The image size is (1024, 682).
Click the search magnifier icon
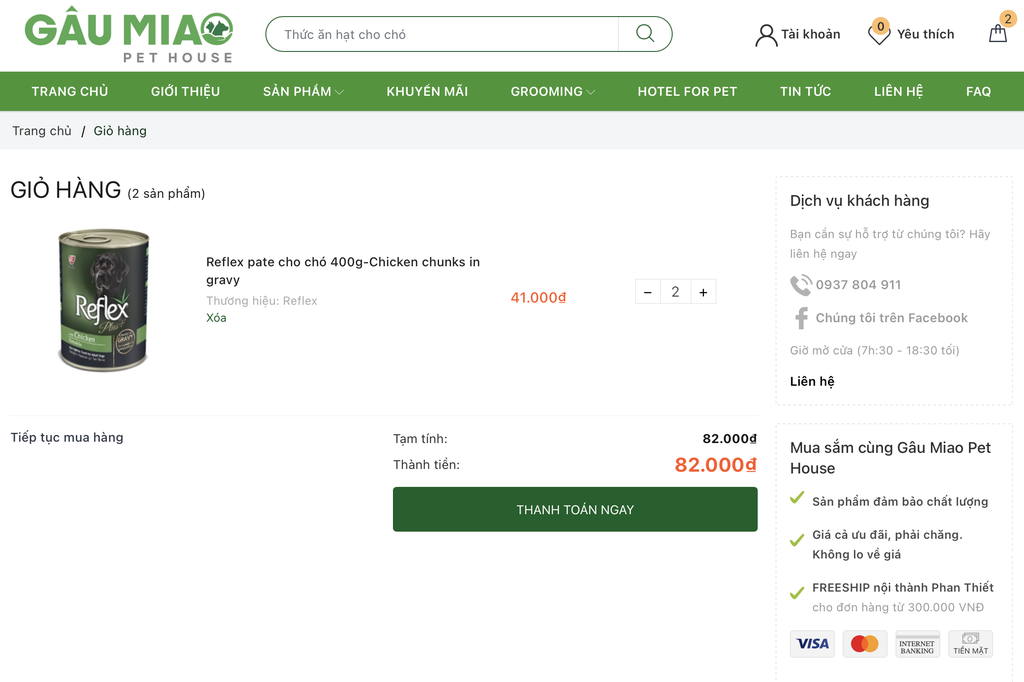pyautogui.click(x=645, y=33)
